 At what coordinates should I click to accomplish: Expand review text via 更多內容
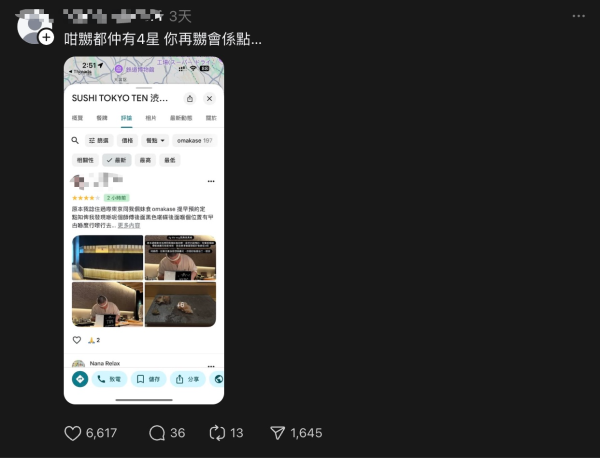click(129, 225)
